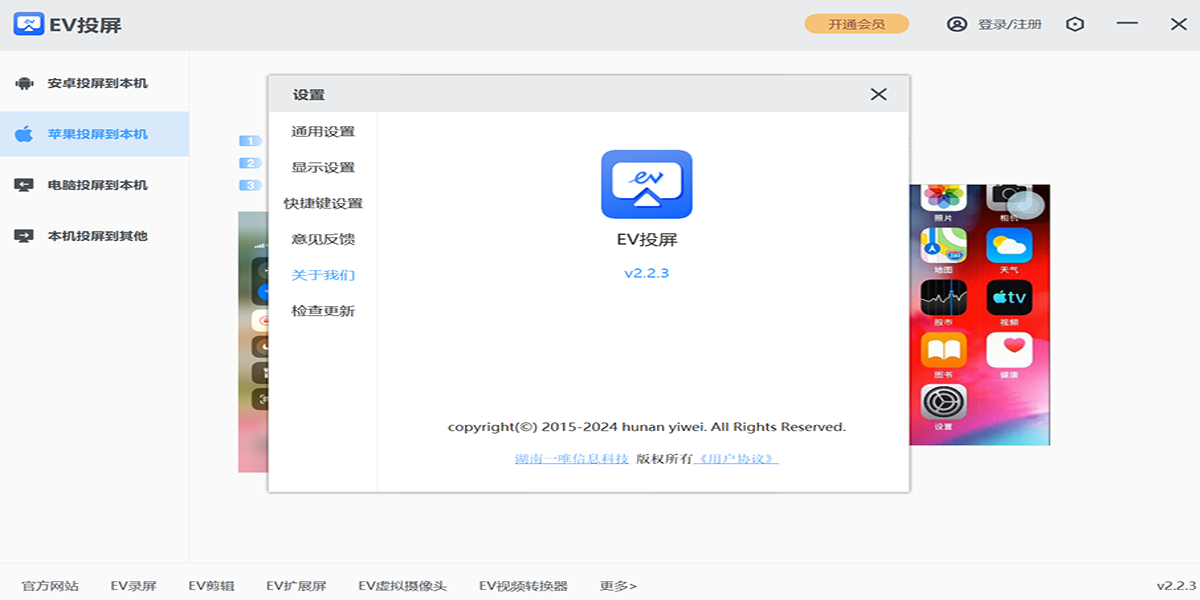Select 意见反馈 feedback tab
Viewport: 1200px width, 600px height.
(x=323, y=239)
